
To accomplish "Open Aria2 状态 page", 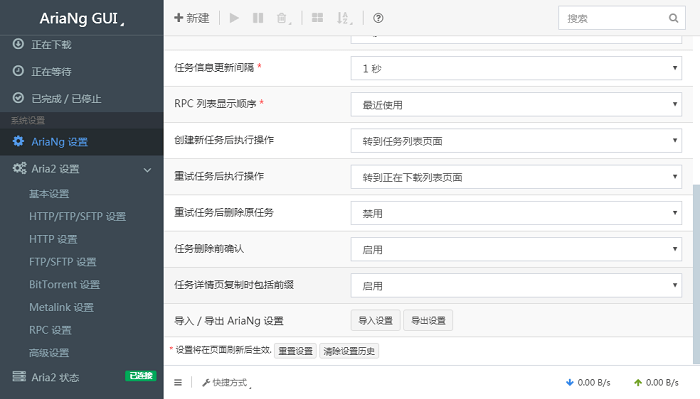I will [x=55, y=377].
